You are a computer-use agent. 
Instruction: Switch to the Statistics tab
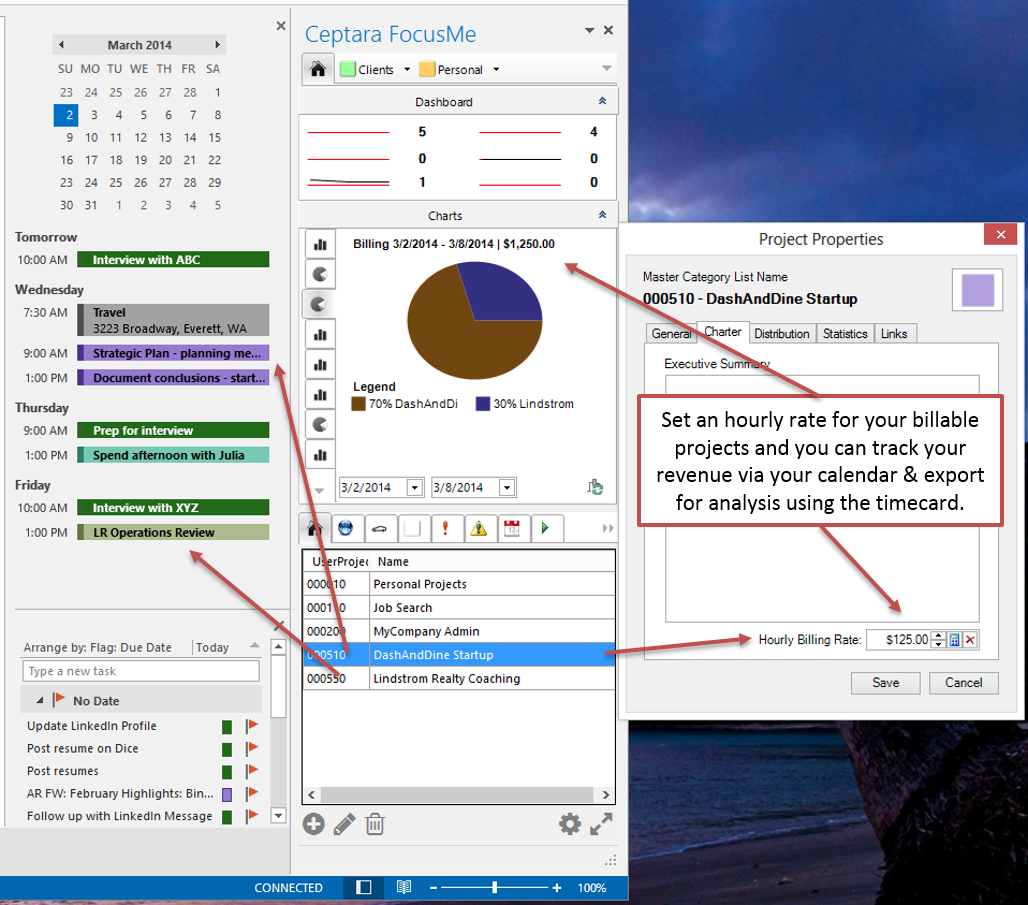(845, 333)
